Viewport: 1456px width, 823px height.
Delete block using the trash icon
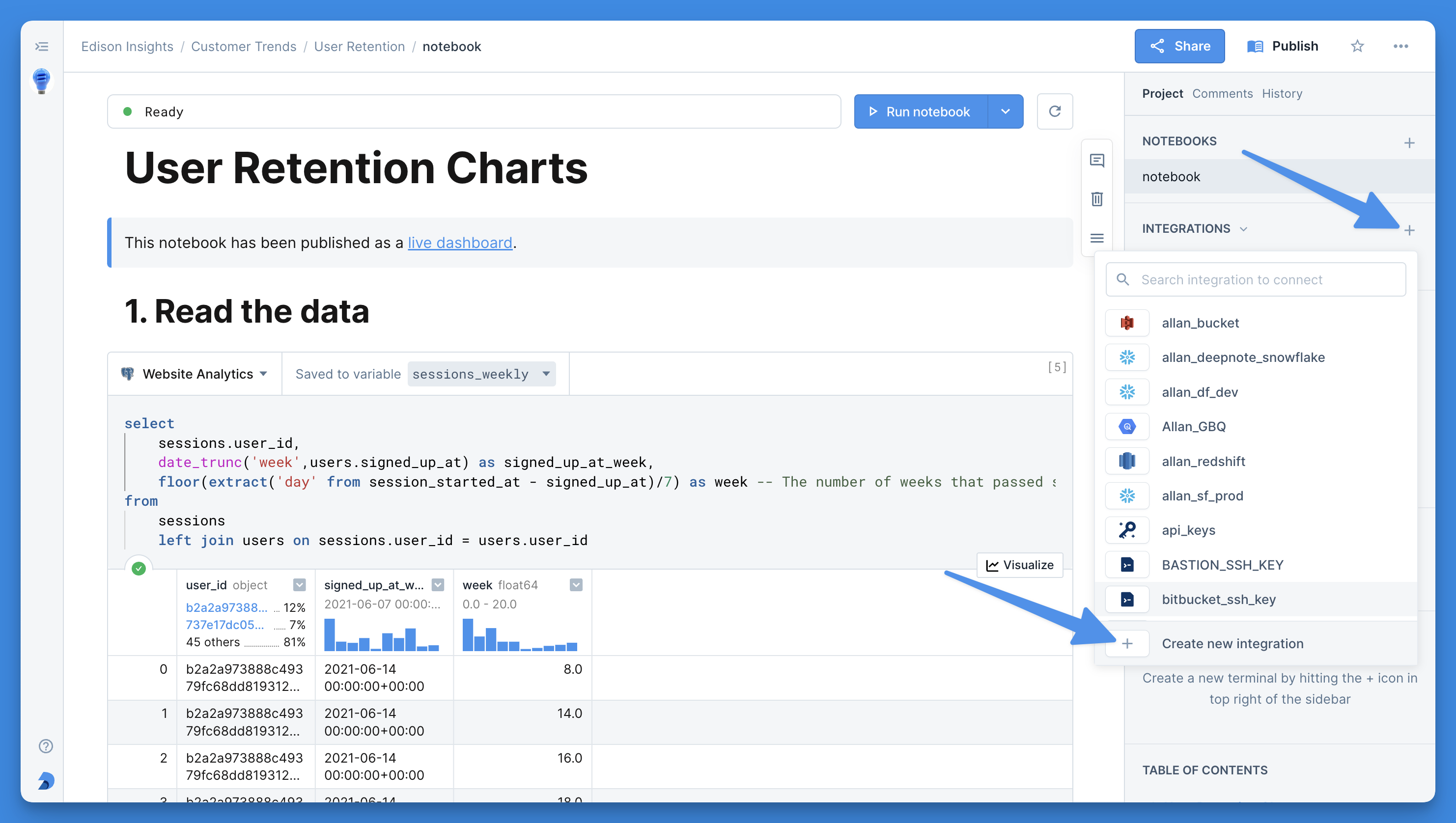[x=1097, y=199]
